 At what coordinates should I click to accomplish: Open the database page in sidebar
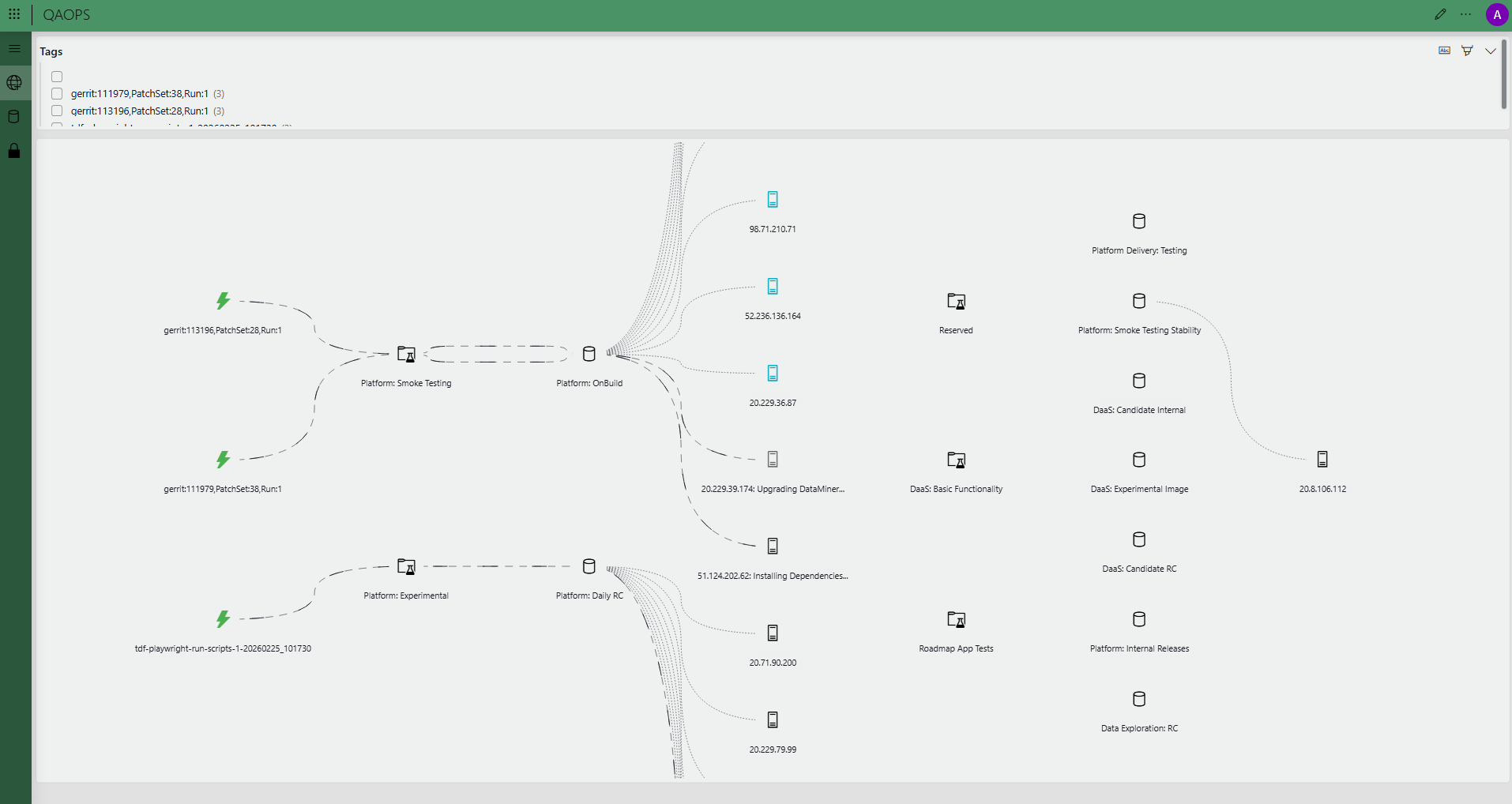[x=14, y=117]
